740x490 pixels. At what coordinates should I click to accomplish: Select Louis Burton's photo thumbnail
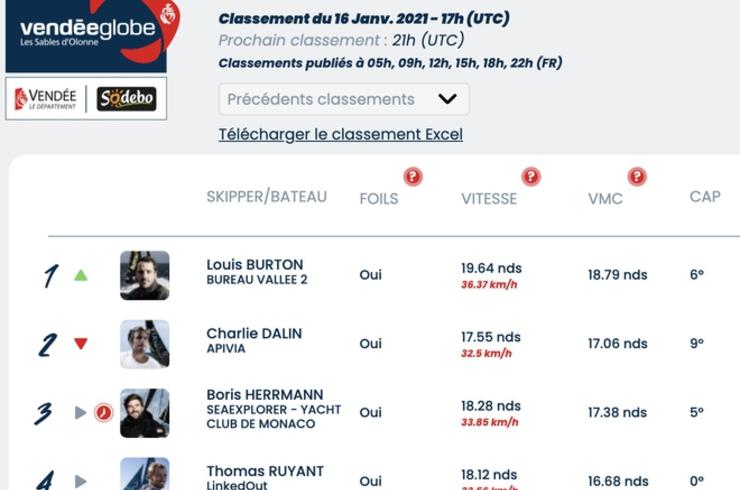145,275
